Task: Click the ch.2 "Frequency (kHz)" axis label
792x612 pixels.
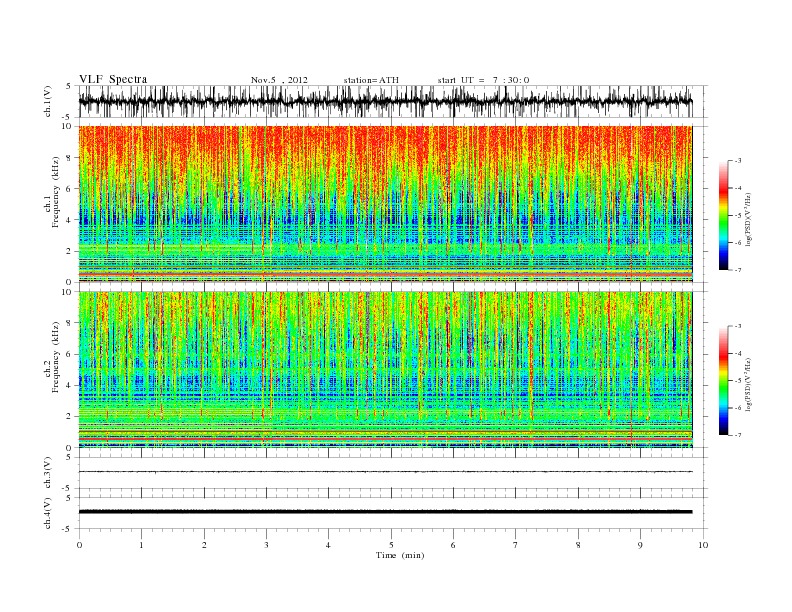Action: (x=56, y=356)
